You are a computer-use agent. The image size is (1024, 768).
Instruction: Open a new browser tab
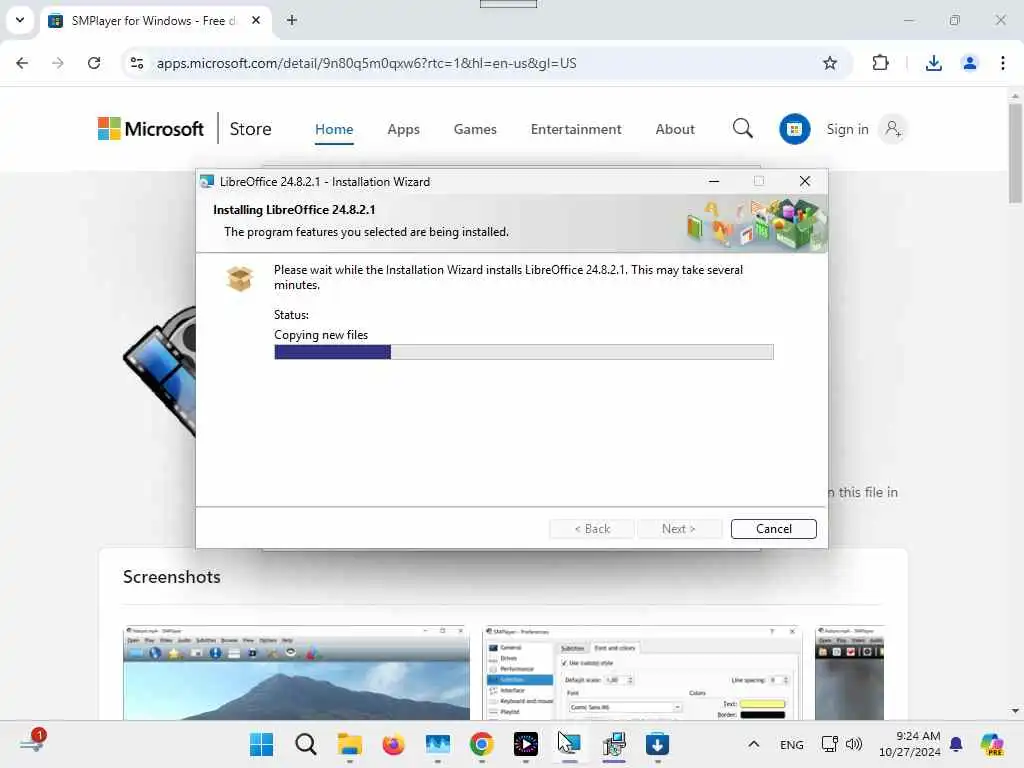(x=292, y=20)
